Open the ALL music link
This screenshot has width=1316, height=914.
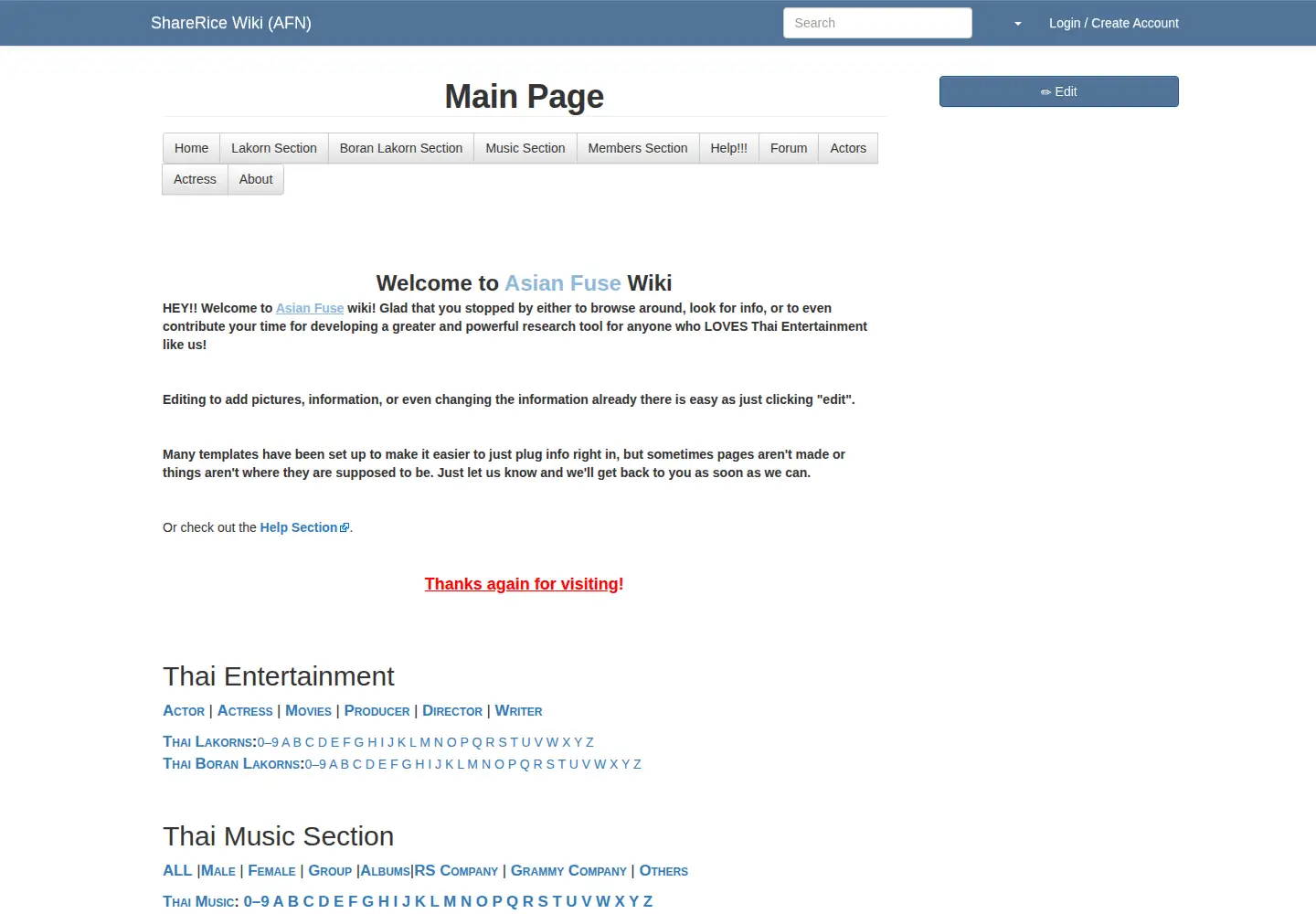click(x=177, y=871)
